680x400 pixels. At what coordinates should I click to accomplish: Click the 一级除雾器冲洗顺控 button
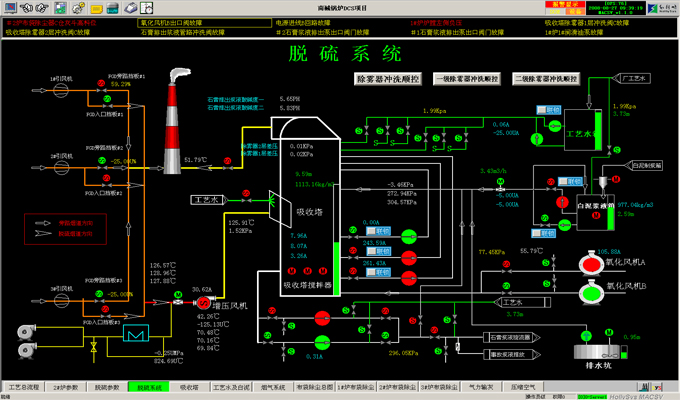(x=467, y=79)
